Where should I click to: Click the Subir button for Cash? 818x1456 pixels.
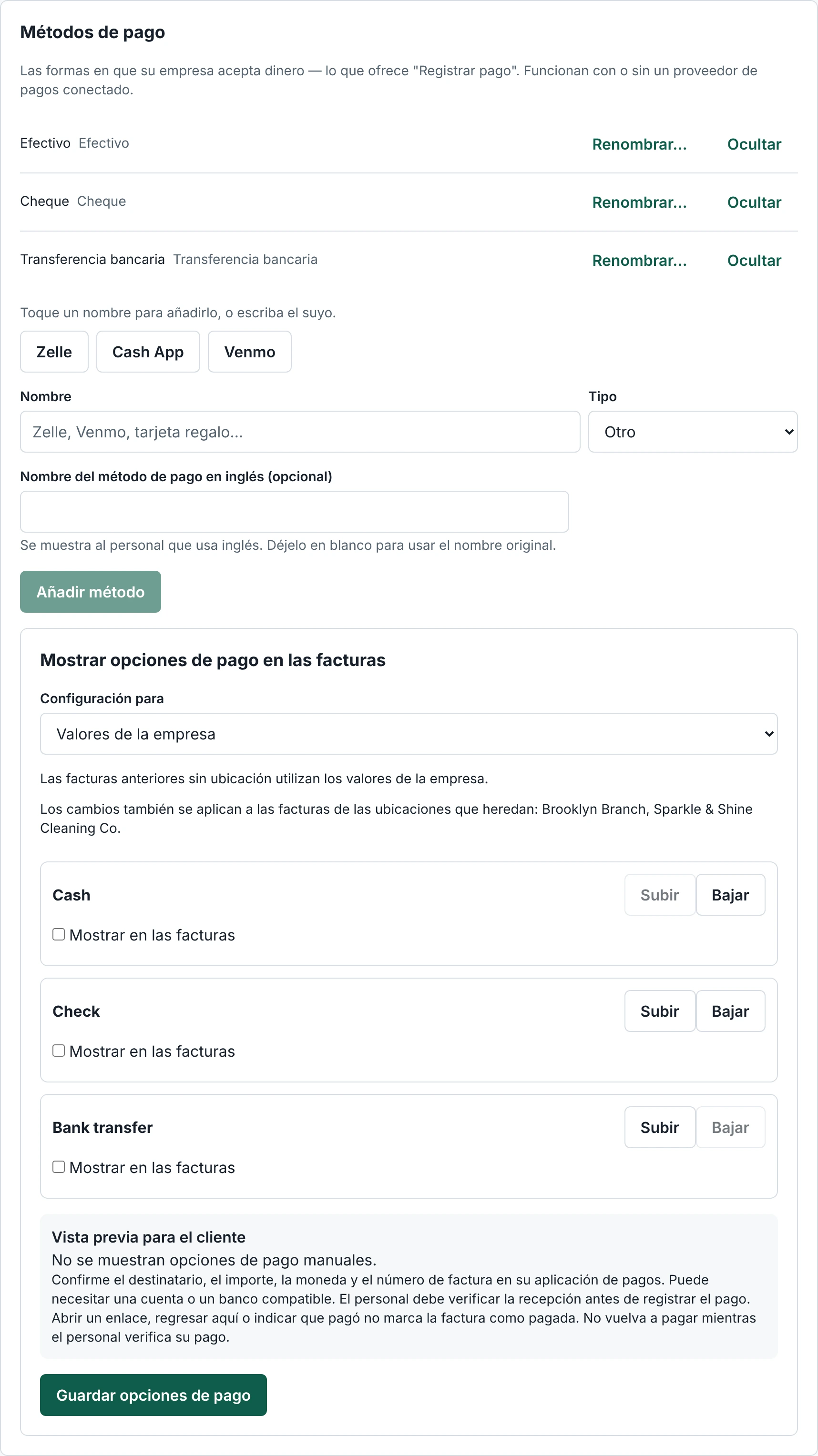[660, 895]
